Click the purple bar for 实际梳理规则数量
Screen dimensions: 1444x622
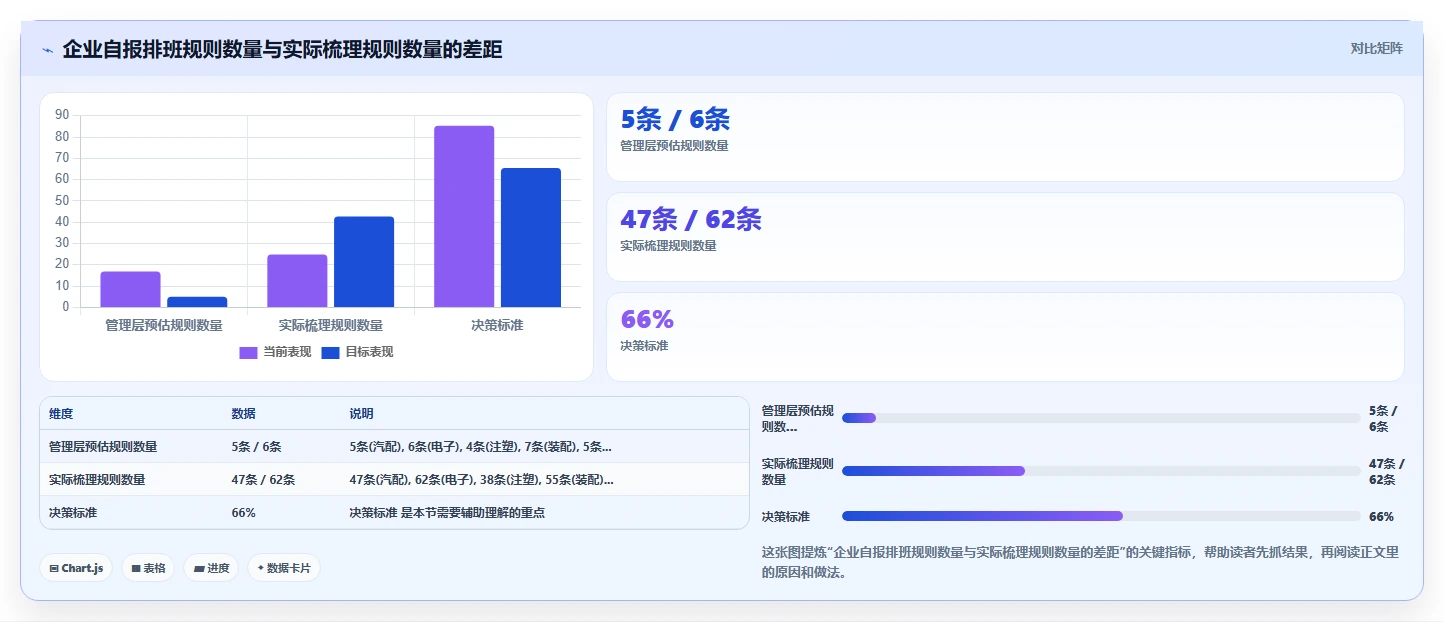[x=297, y=281]
